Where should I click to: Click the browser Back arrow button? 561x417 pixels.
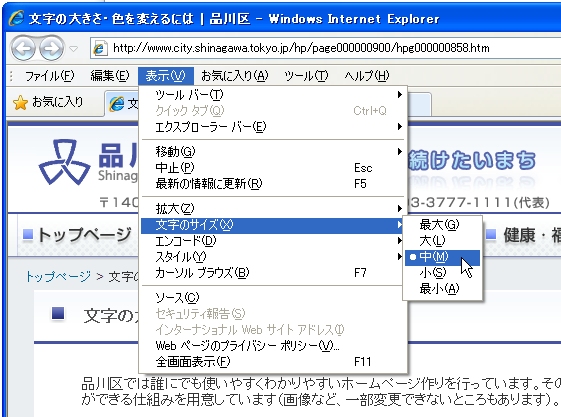24,48
